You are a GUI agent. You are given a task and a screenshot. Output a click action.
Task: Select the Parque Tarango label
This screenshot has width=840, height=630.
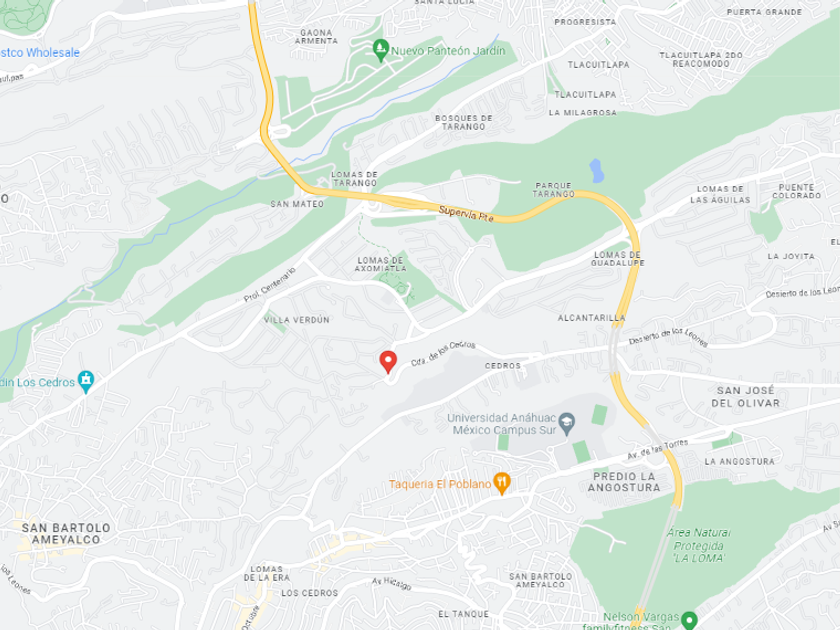click(554, 190)
